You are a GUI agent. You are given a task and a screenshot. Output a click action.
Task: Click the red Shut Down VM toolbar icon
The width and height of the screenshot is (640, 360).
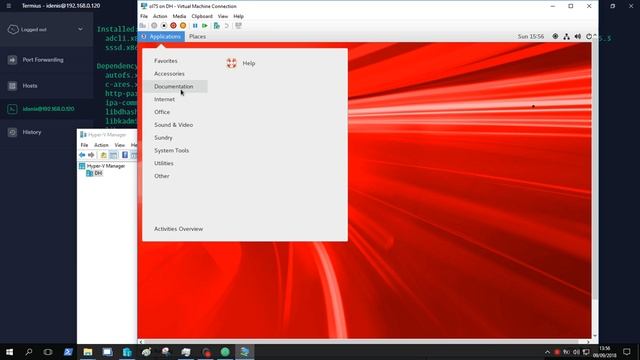point(173,26)
